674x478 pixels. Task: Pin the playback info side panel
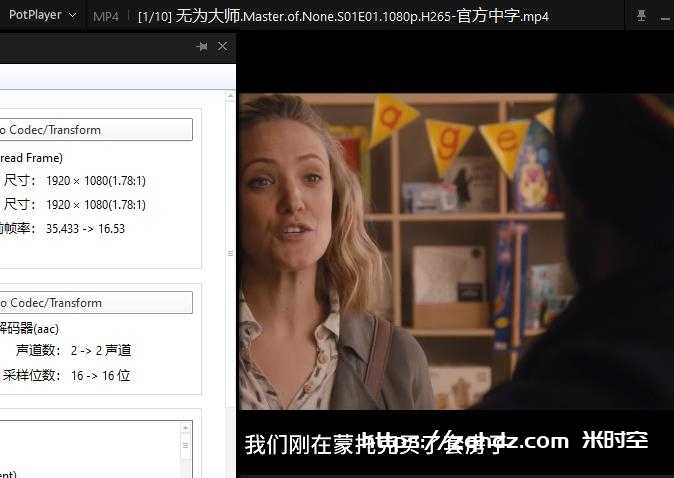[x=202, y=46]
